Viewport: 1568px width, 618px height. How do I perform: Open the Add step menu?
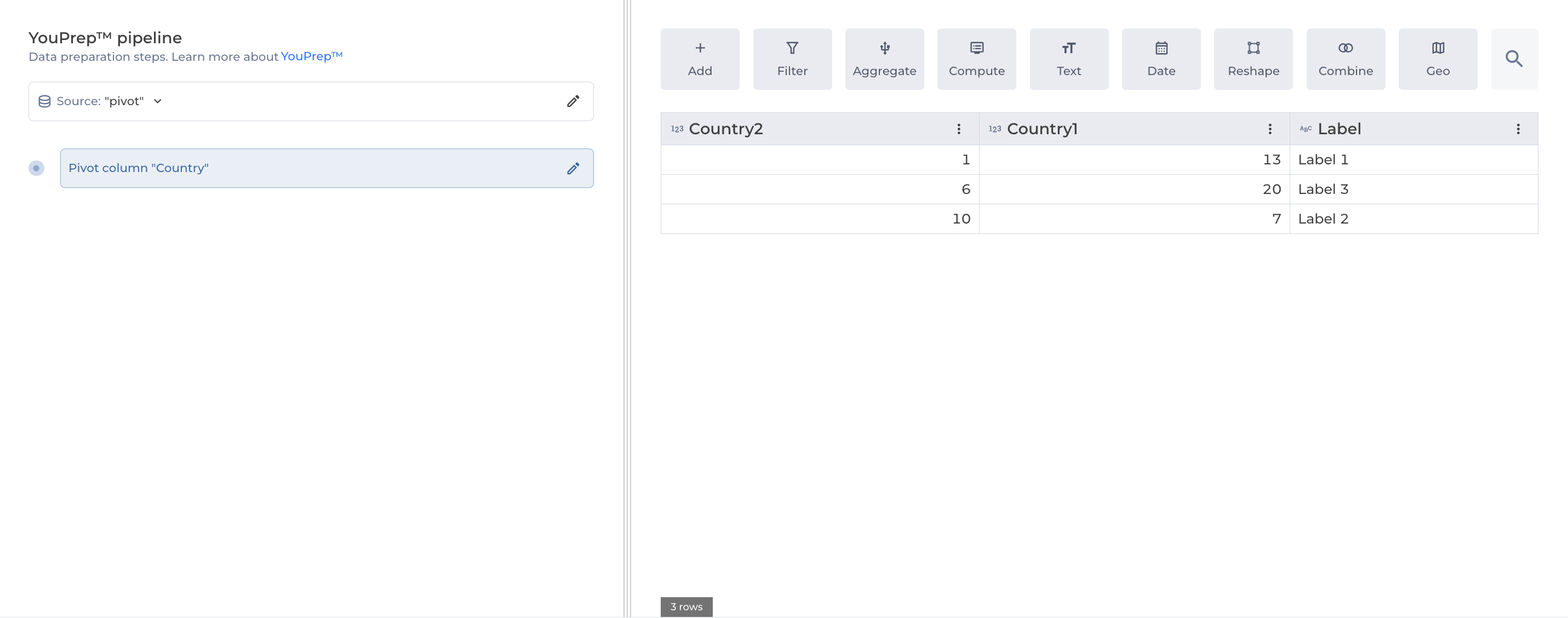point(700,59)
